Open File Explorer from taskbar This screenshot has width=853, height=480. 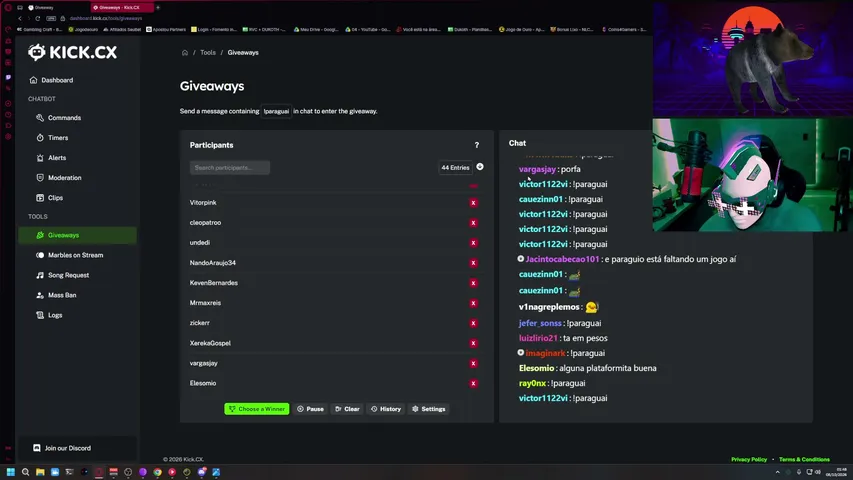(40, 472)
